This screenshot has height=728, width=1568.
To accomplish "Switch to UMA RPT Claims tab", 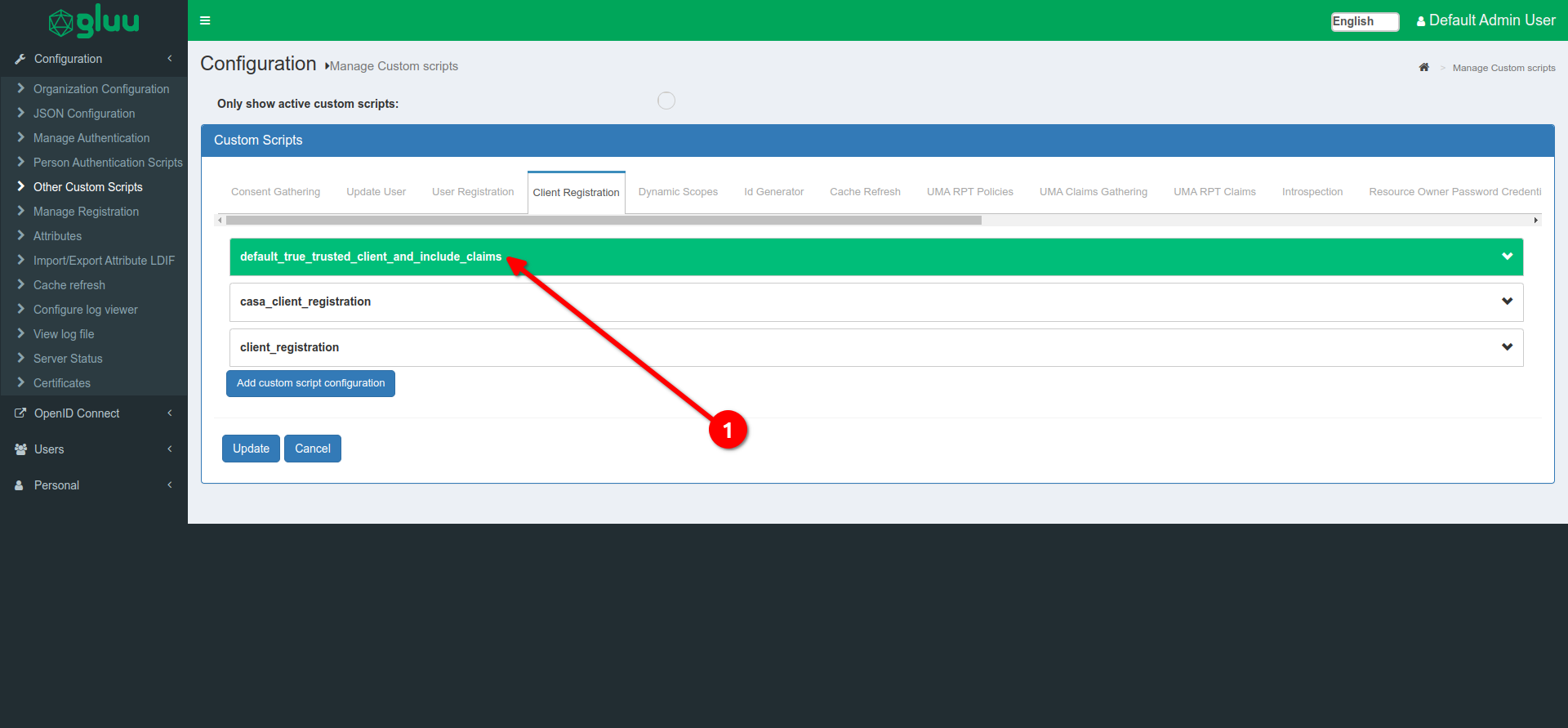I will click(1214, 192).
